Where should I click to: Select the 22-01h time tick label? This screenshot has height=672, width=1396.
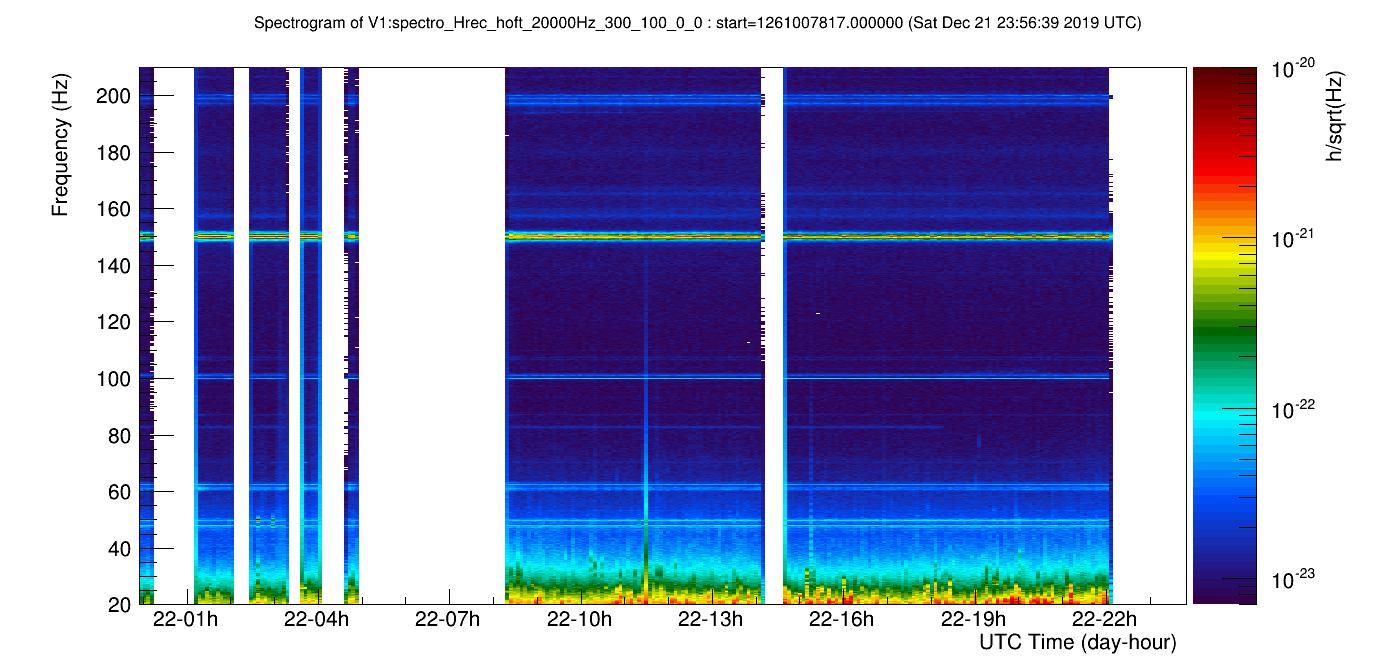pos(184,620)
